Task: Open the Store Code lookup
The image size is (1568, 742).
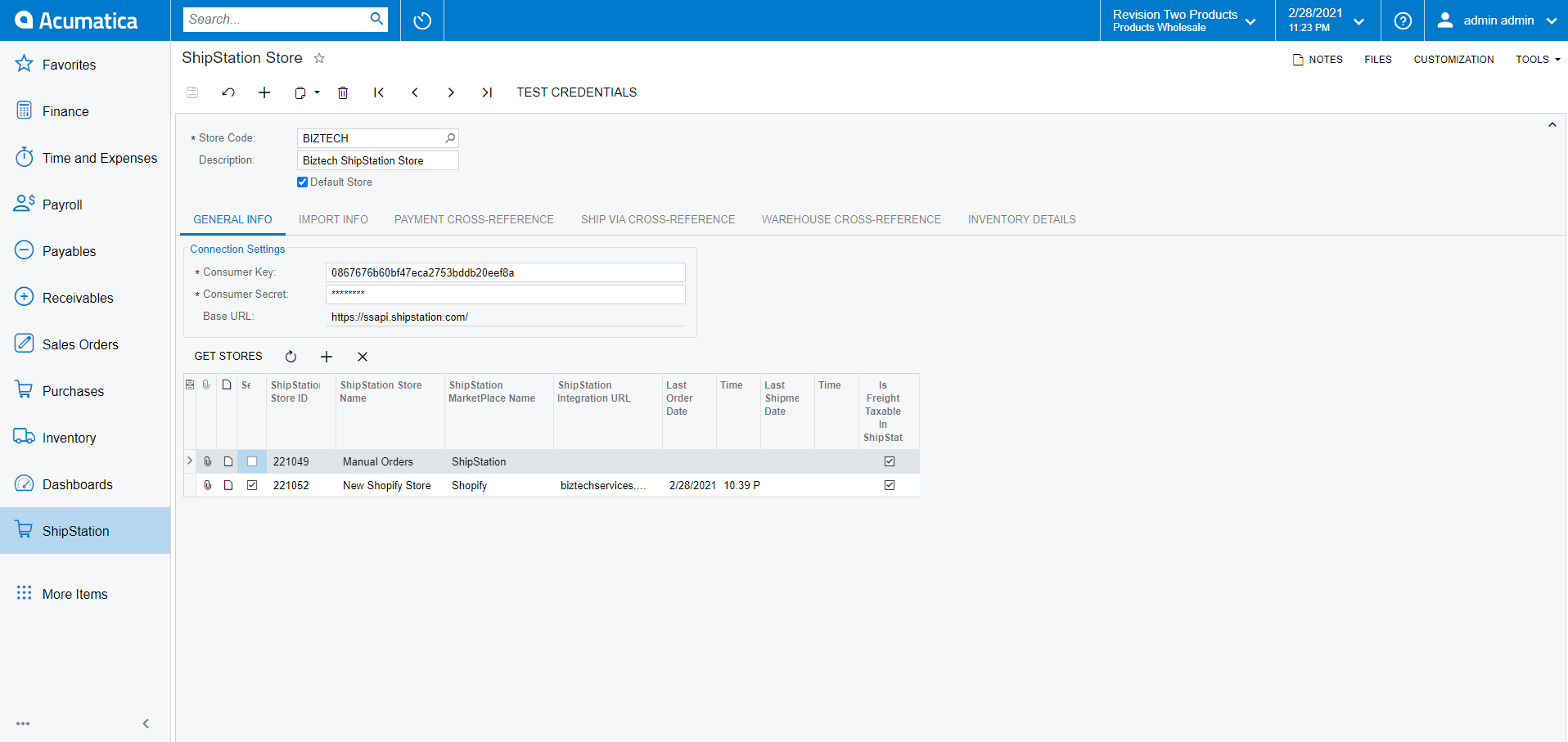Action: coord(450,138)
